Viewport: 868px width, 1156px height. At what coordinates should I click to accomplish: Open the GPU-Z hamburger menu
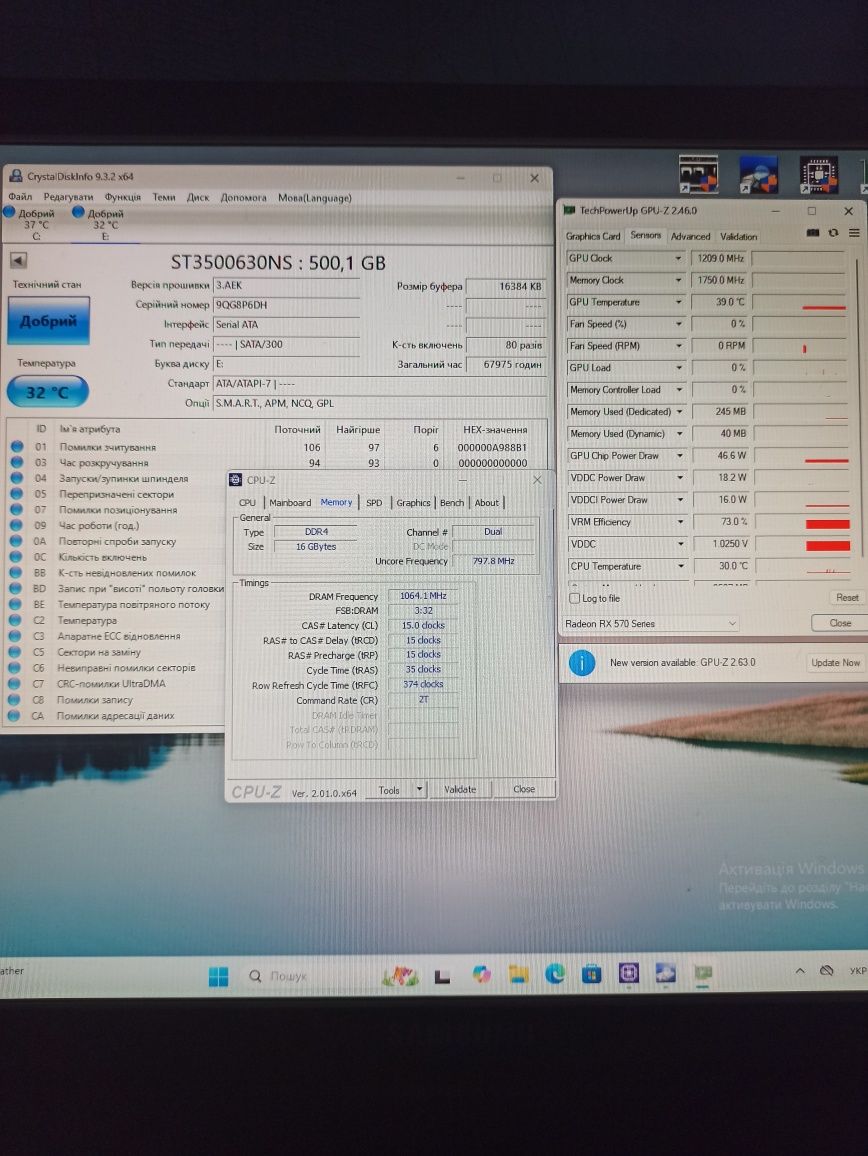(854, 233)
